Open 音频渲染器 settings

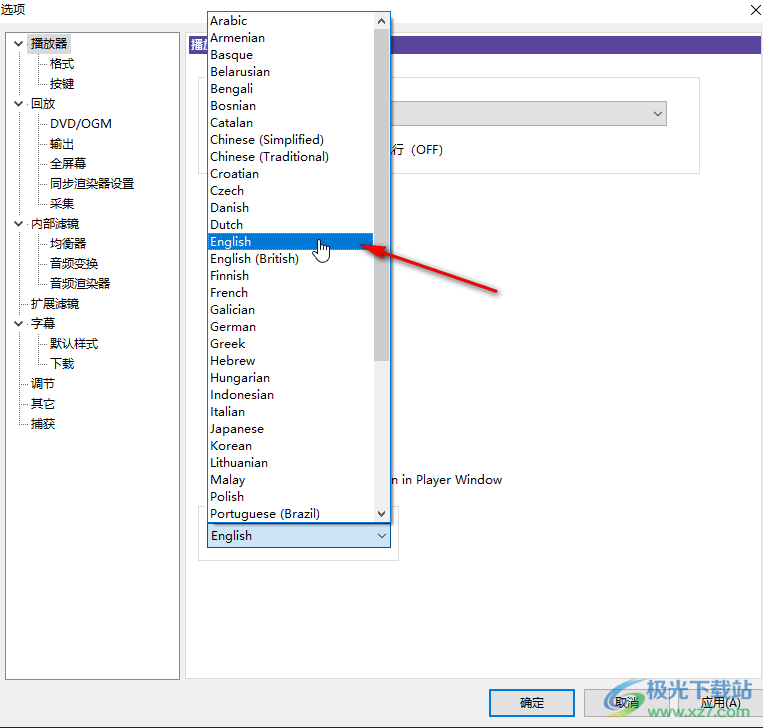coord(80,283)
